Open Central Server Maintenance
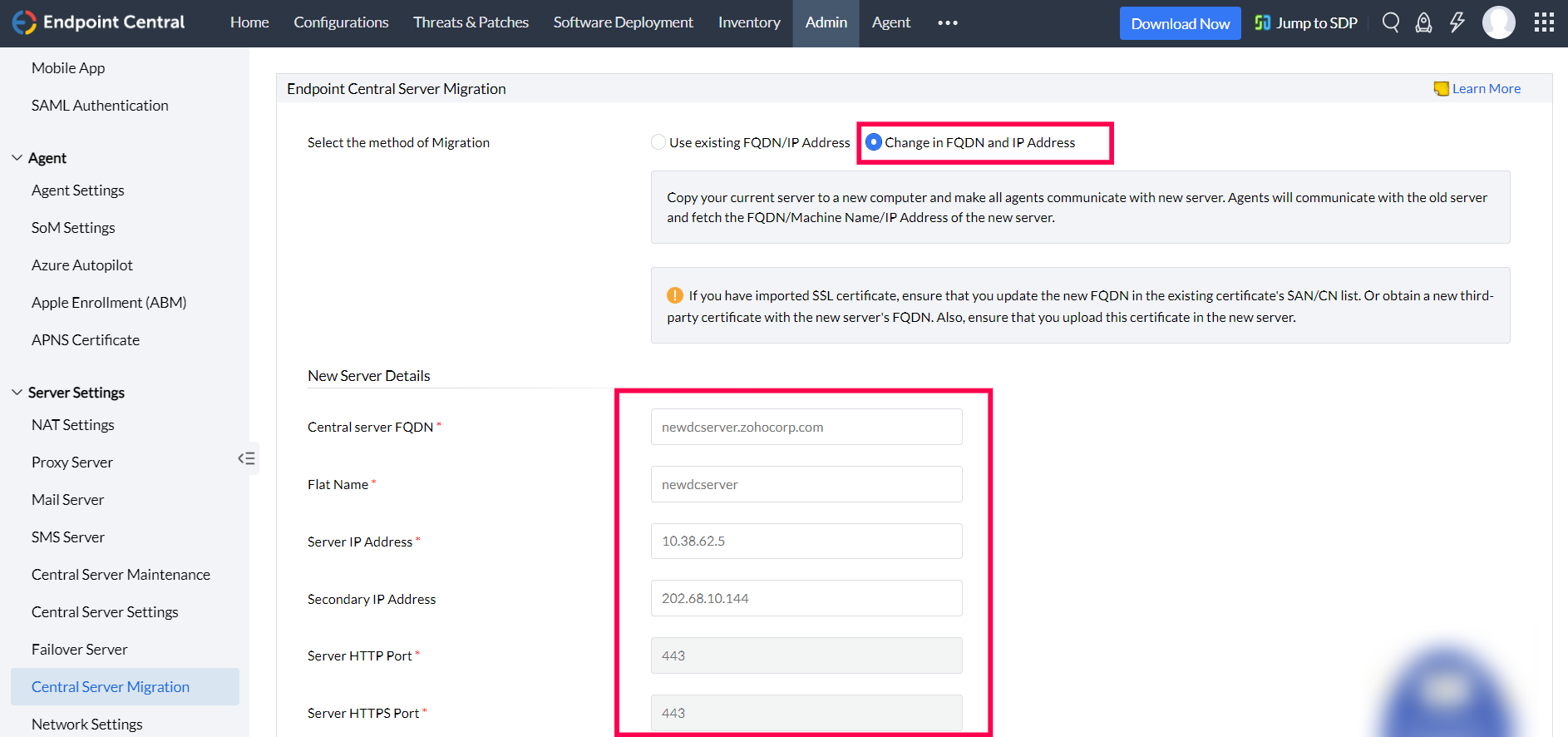The width and height of the screenshot is (1568, 737). point(121,575)
